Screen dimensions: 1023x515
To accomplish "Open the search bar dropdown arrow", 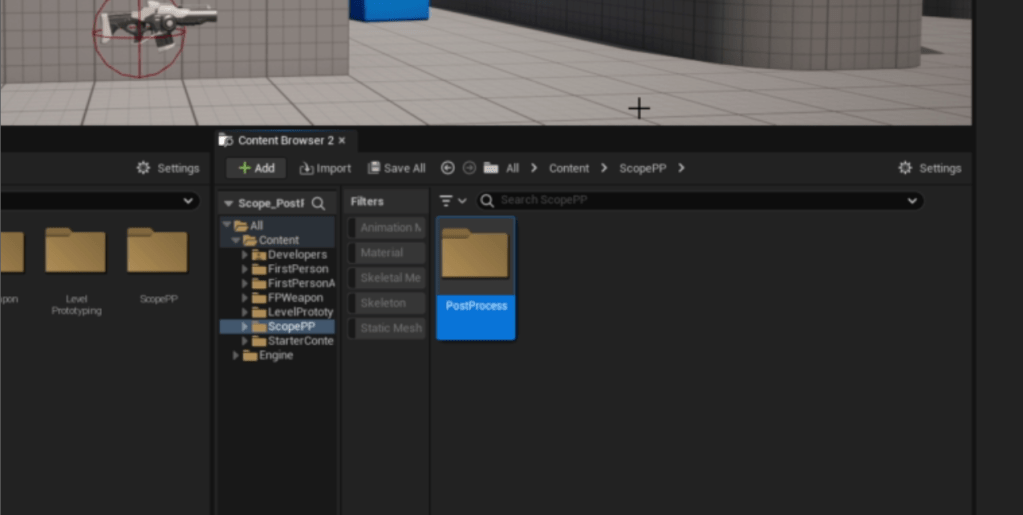I will [x=911, y=201].
